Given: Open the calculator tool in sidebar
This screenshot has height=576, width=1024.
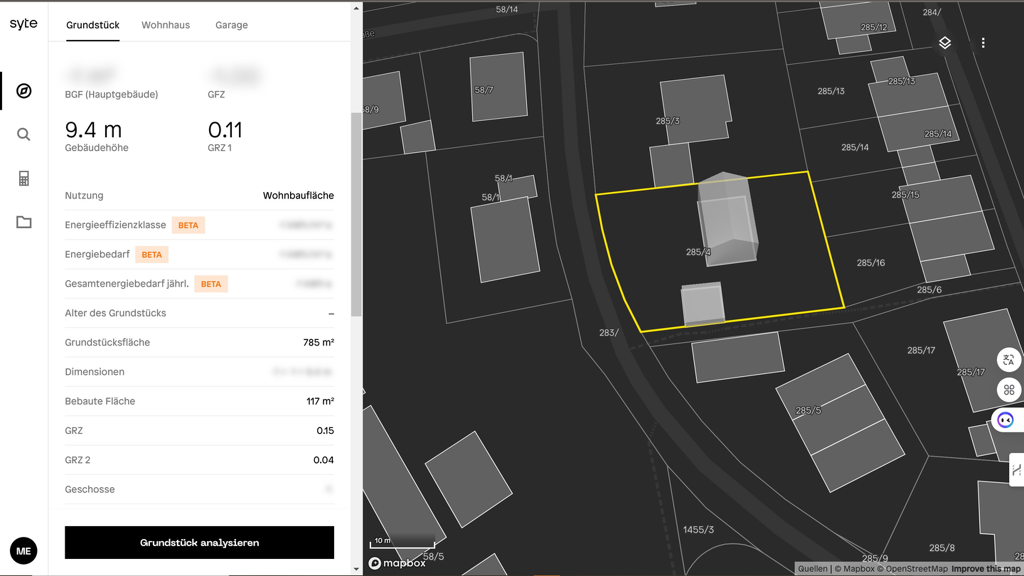Looking at the screenshot, I should 24,179.
